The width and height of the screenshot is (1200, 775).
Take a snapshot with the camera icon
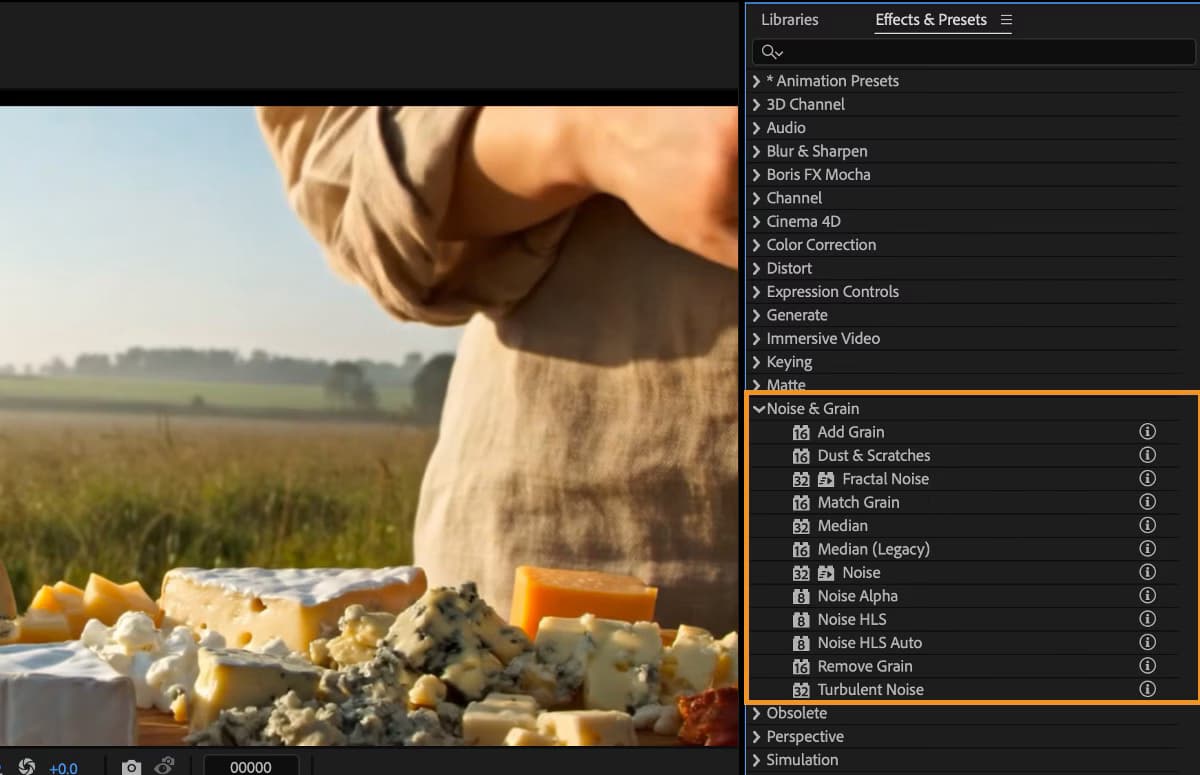(130, 766)
